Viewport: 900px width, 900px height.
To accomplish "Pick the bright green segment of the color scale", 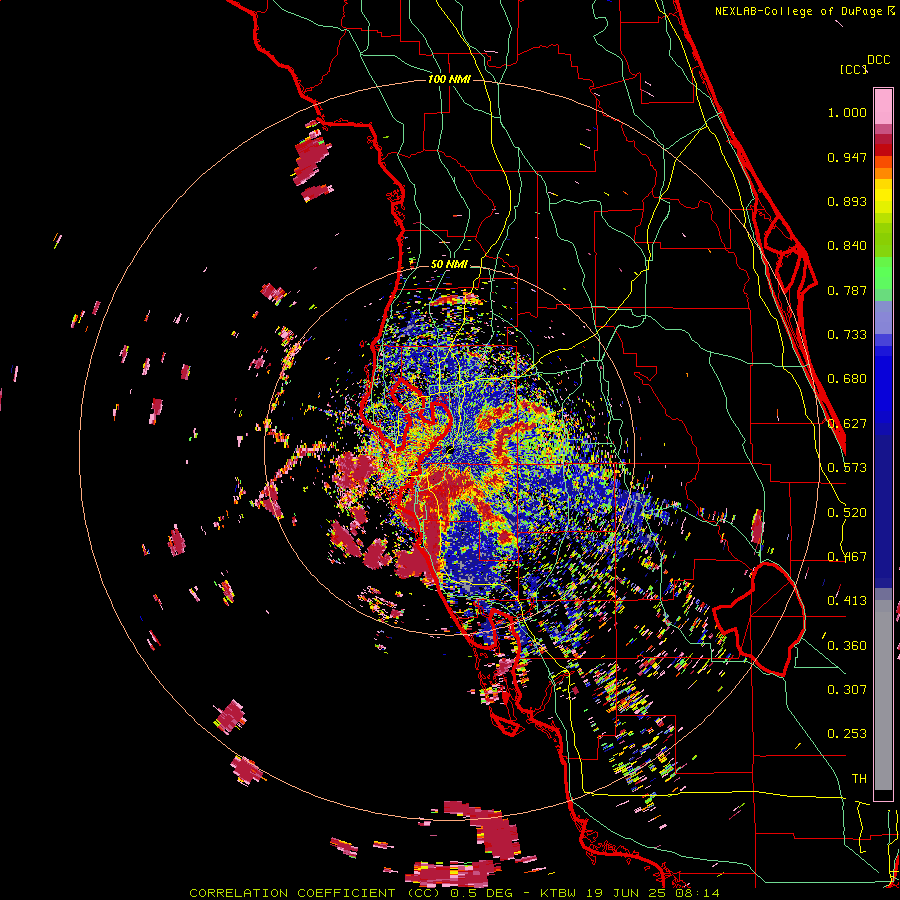I will click(883, 272).
